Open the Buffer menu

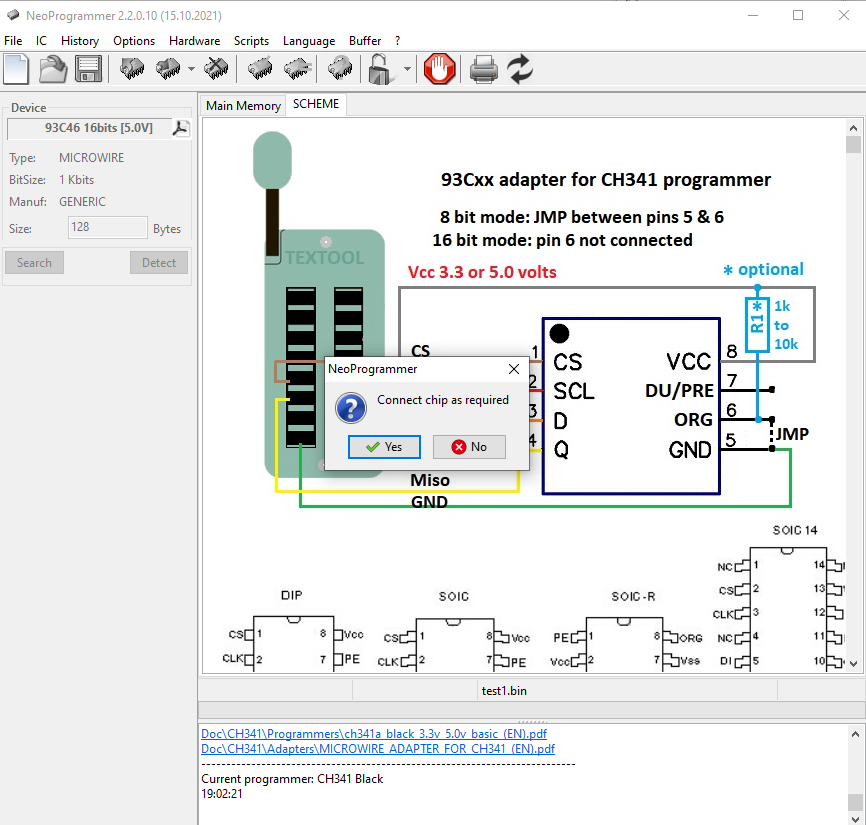[365, 41]
